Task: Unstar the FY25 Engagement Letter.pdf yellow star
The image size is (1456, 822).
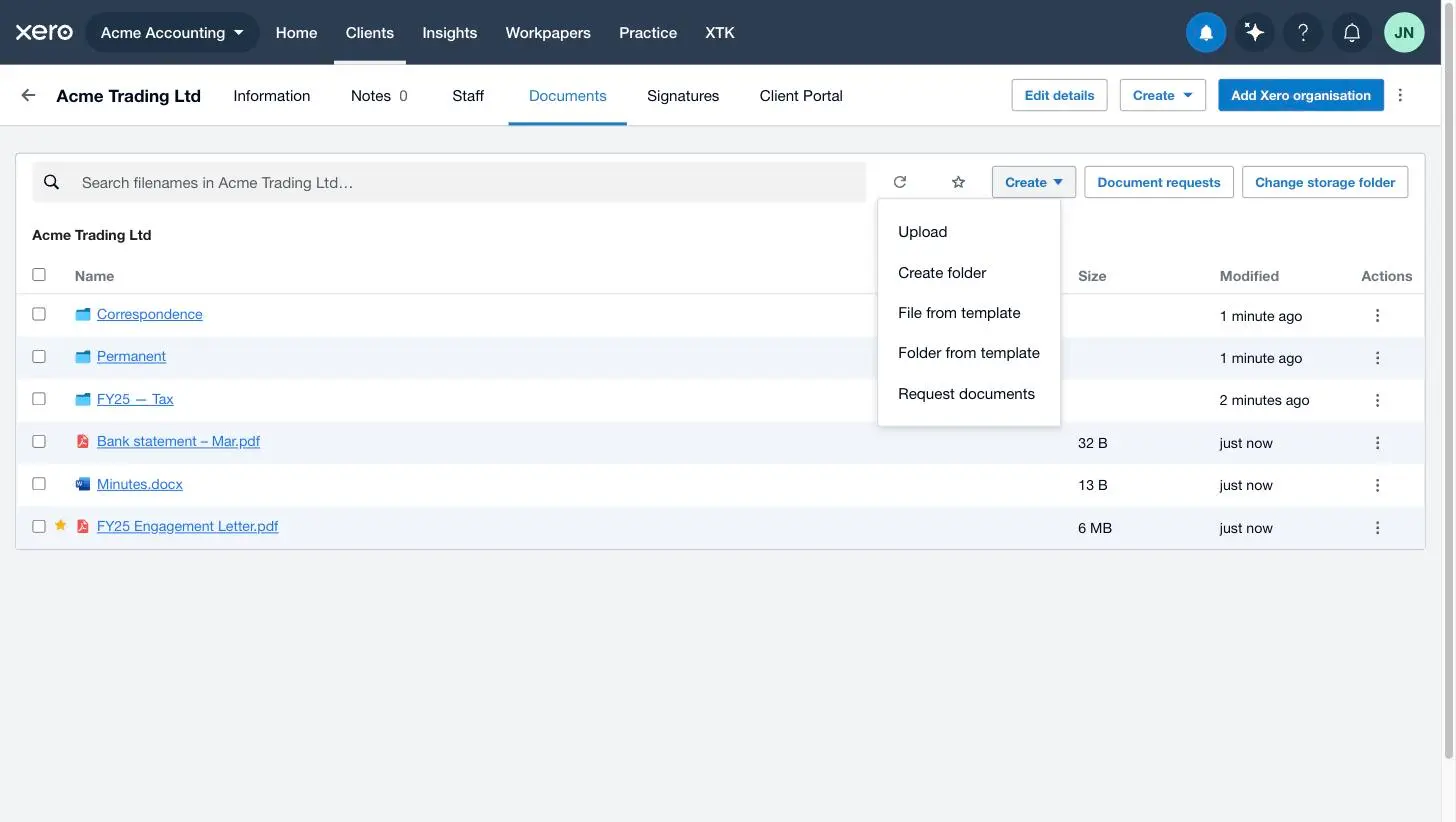Action: [x=60, y=525]
